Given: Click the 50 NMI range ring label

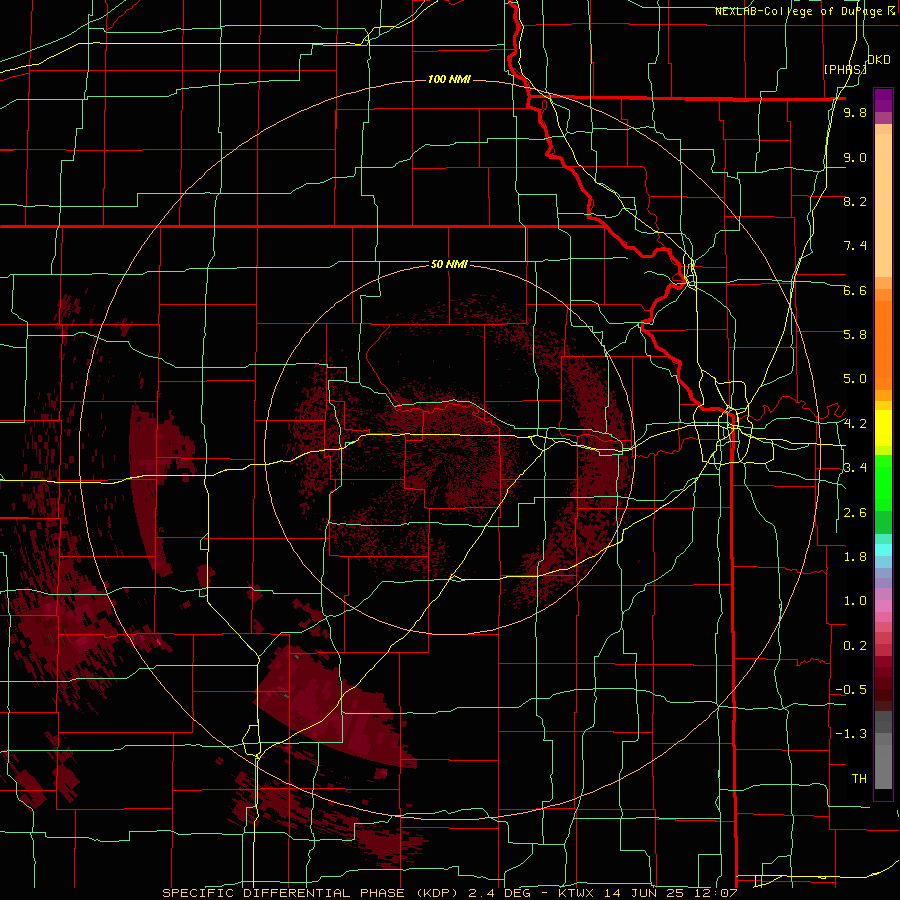Looking at the screenshot, I should click(449, 264).
